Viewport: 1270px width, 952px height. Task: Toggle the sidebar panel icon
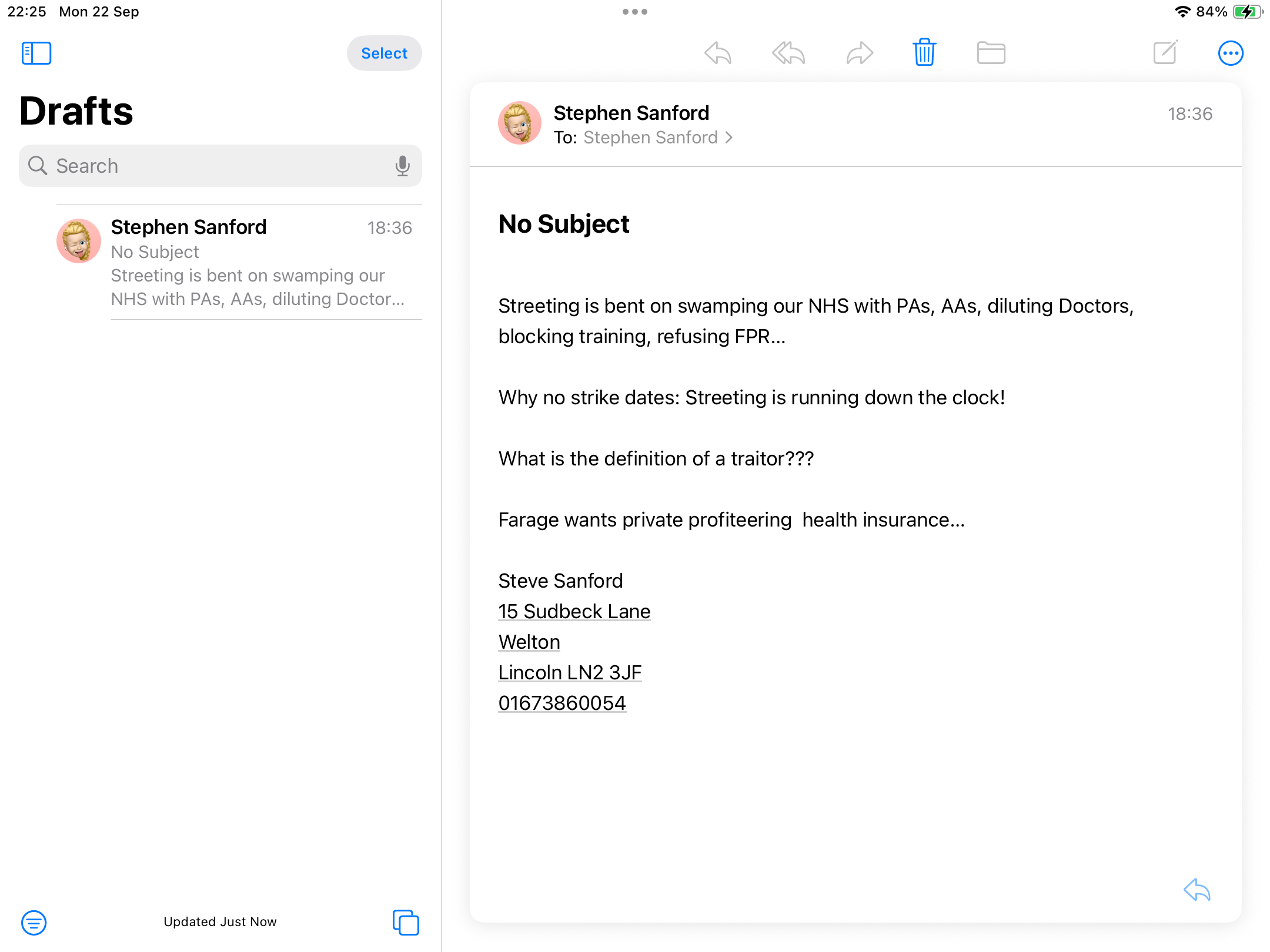pos(36,53)
